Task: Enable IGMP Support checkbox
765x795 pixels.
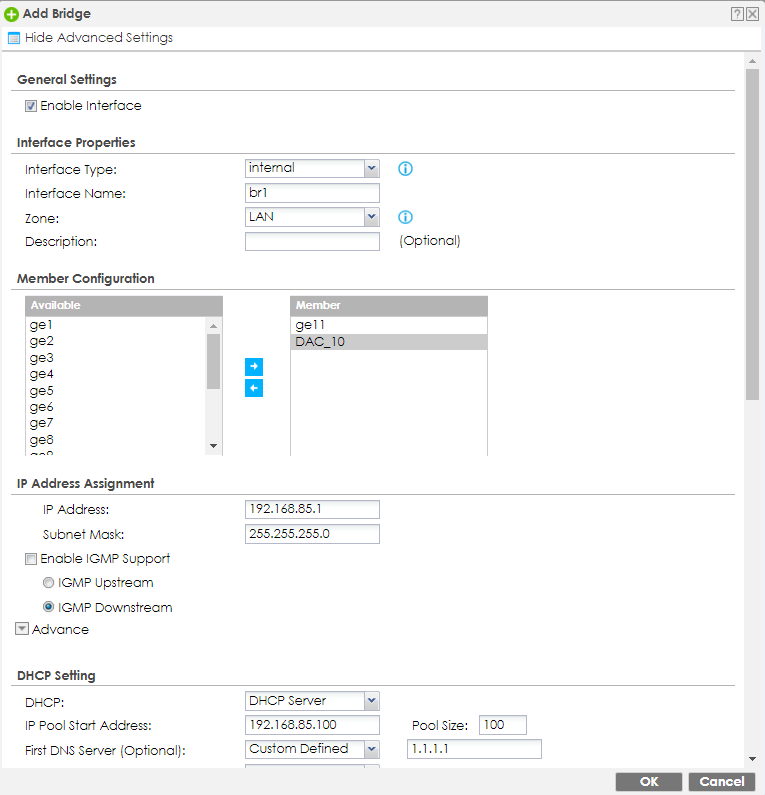Action: pyautogui.click(x=31, y=559)
